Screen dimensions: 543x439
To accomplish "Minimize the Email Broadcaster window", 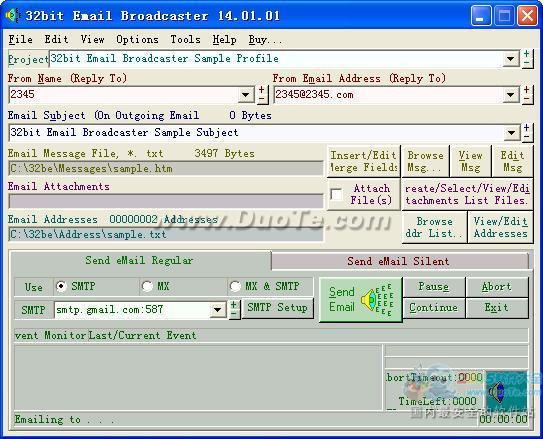I will click(x=481, y=16).
